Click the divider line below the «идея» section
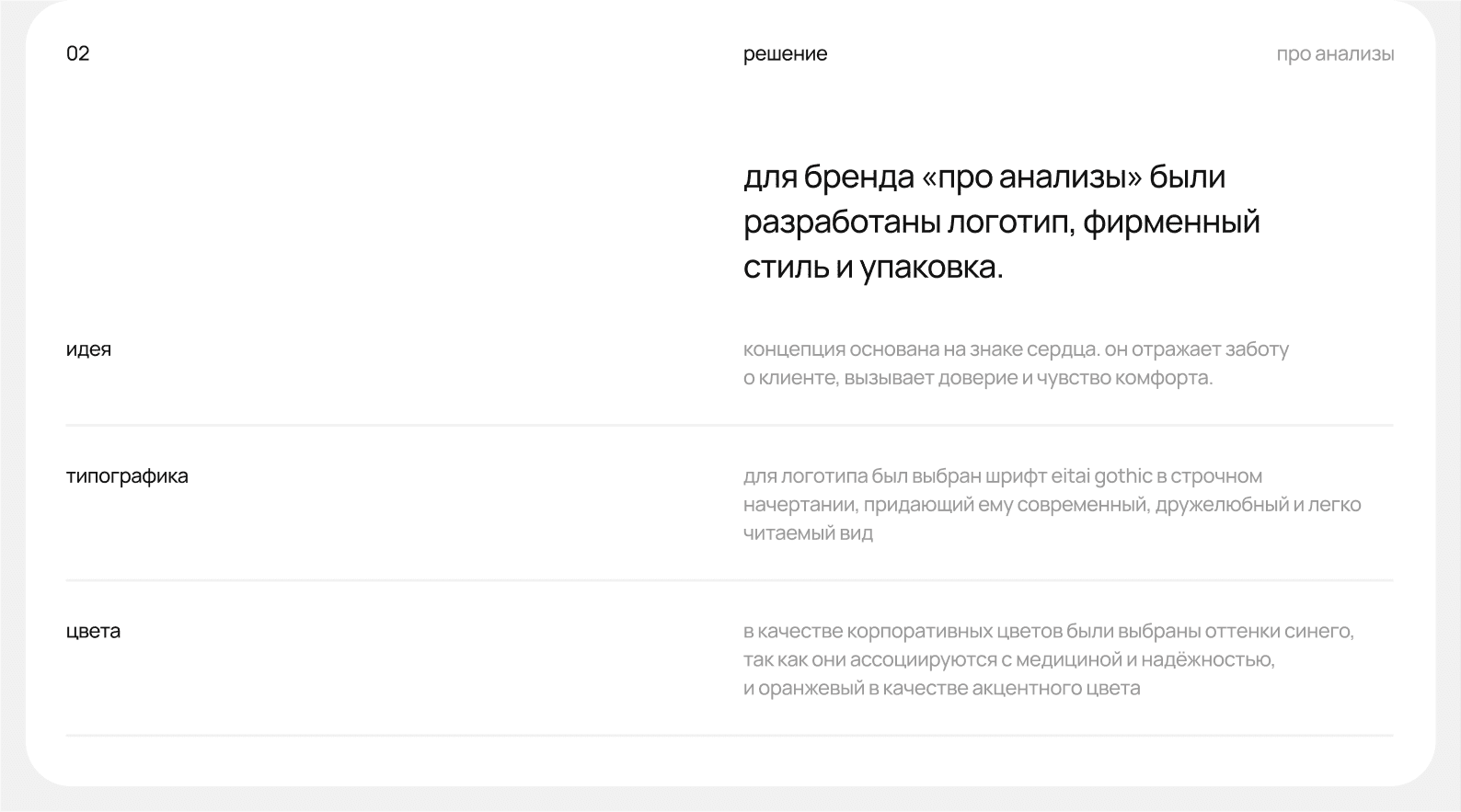1461x812 pixels. 730,425
